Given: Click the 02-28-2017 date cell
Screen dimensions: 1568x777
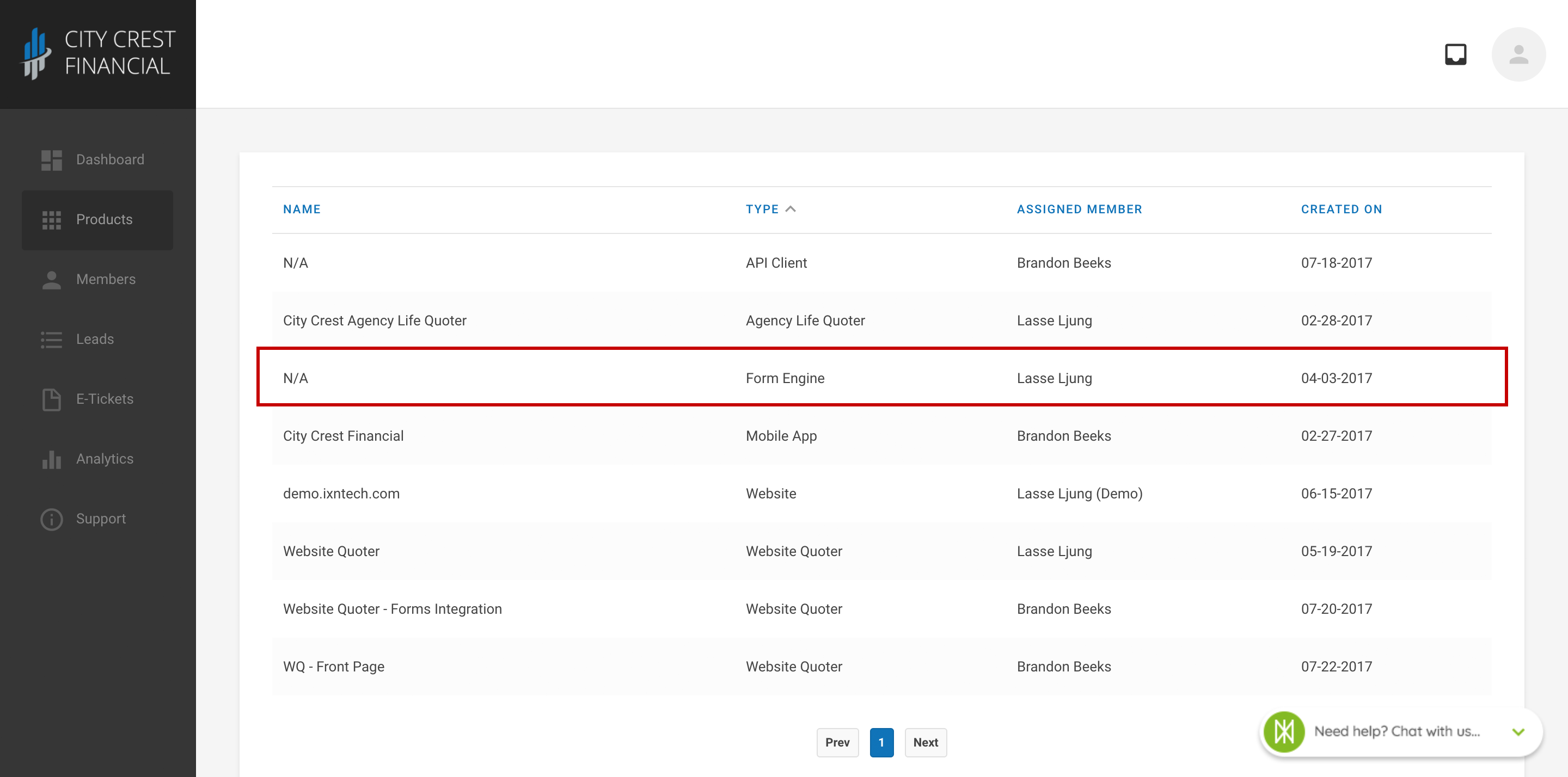Looking at the screenshot, I should [x=1336, y=320].
